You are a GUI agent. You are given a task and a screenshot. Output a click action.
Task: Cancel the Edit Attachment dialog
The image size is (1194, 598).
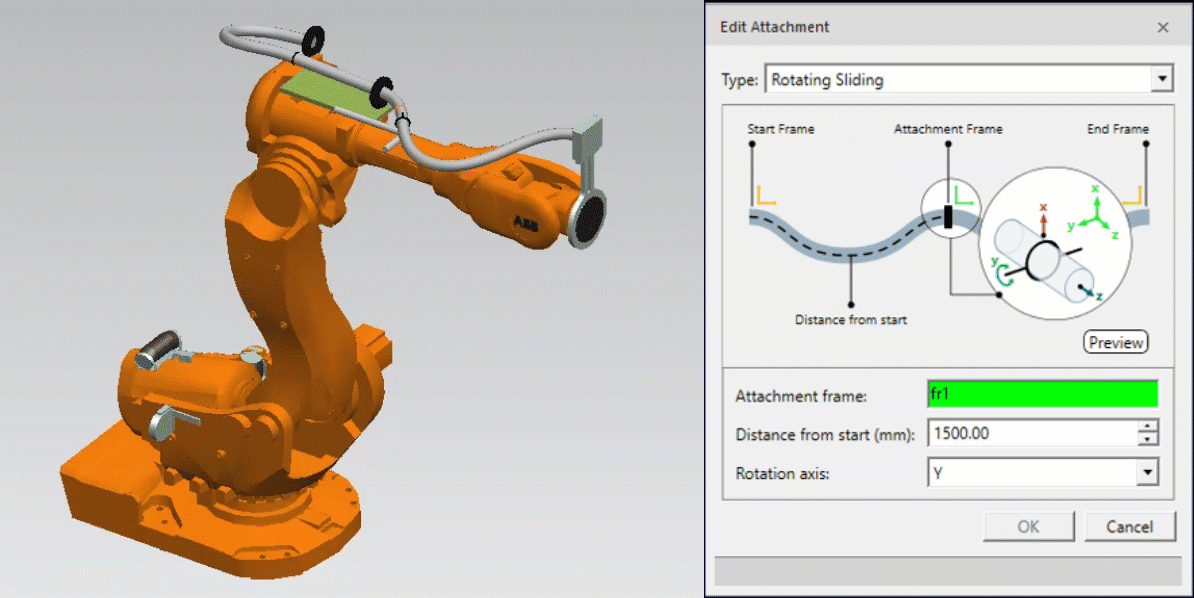tap(1129, 526)
